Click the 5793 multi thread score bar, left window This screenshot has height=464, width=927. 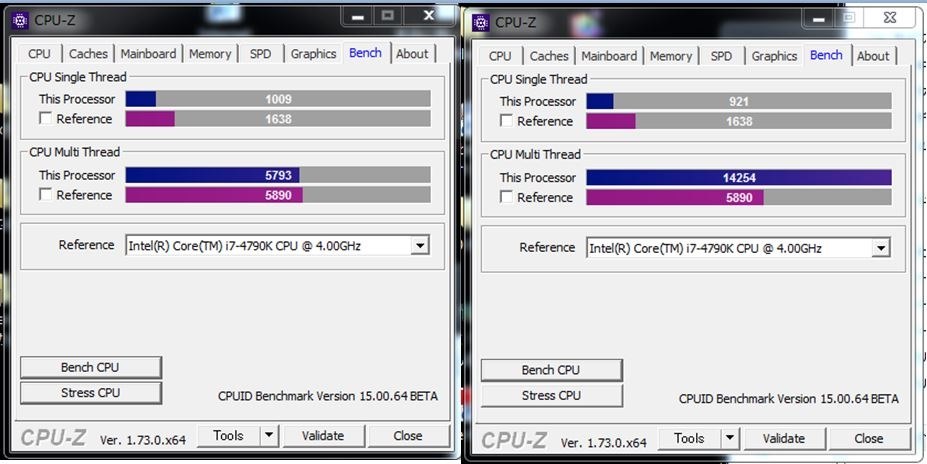pos(278,175)
